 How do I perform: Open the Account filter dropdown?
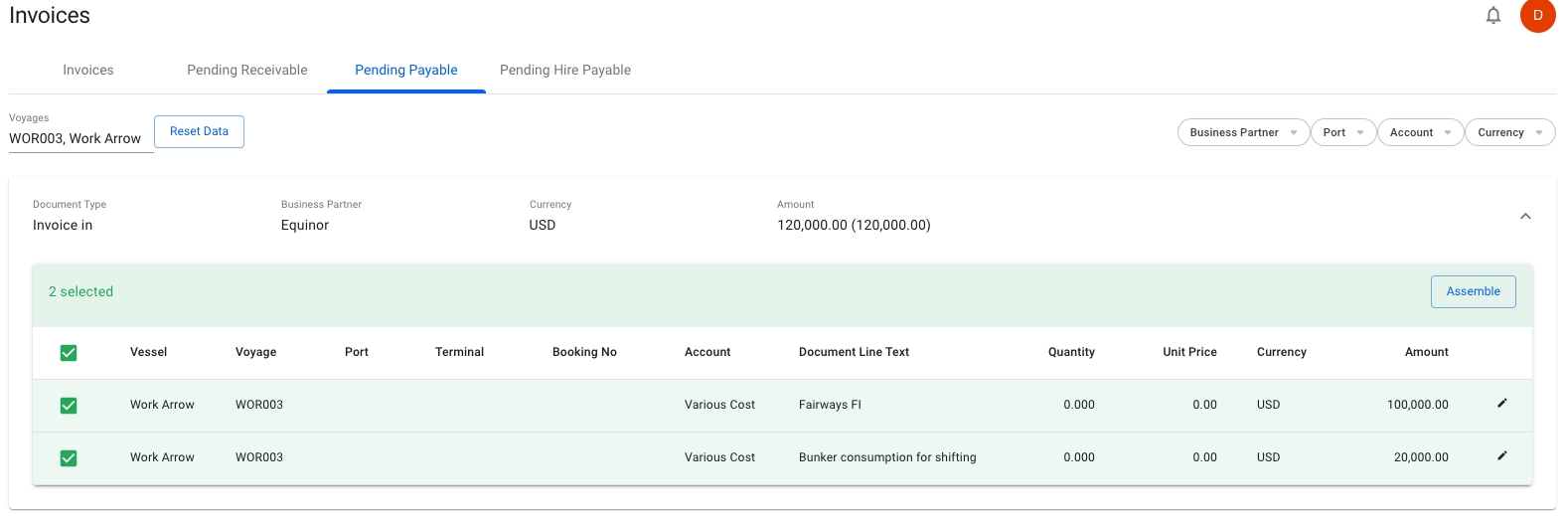click(1420, 132)
